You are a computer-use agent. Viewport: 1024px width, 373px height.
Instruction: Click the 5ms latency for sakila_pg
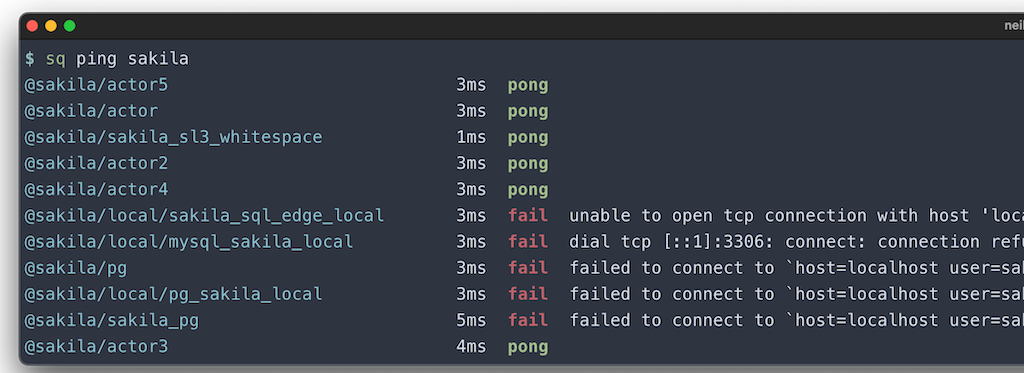(x=471, y=320)
